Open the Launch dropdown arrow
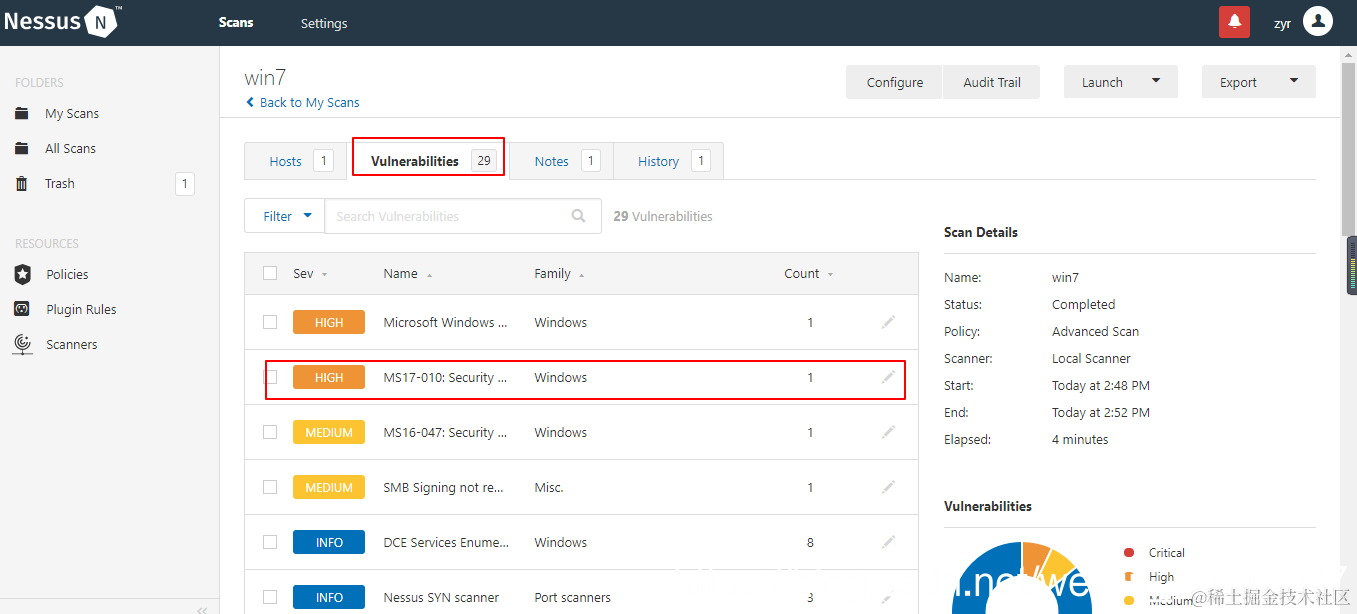The image size is (1357, 614). click(x=1156, y=81)
